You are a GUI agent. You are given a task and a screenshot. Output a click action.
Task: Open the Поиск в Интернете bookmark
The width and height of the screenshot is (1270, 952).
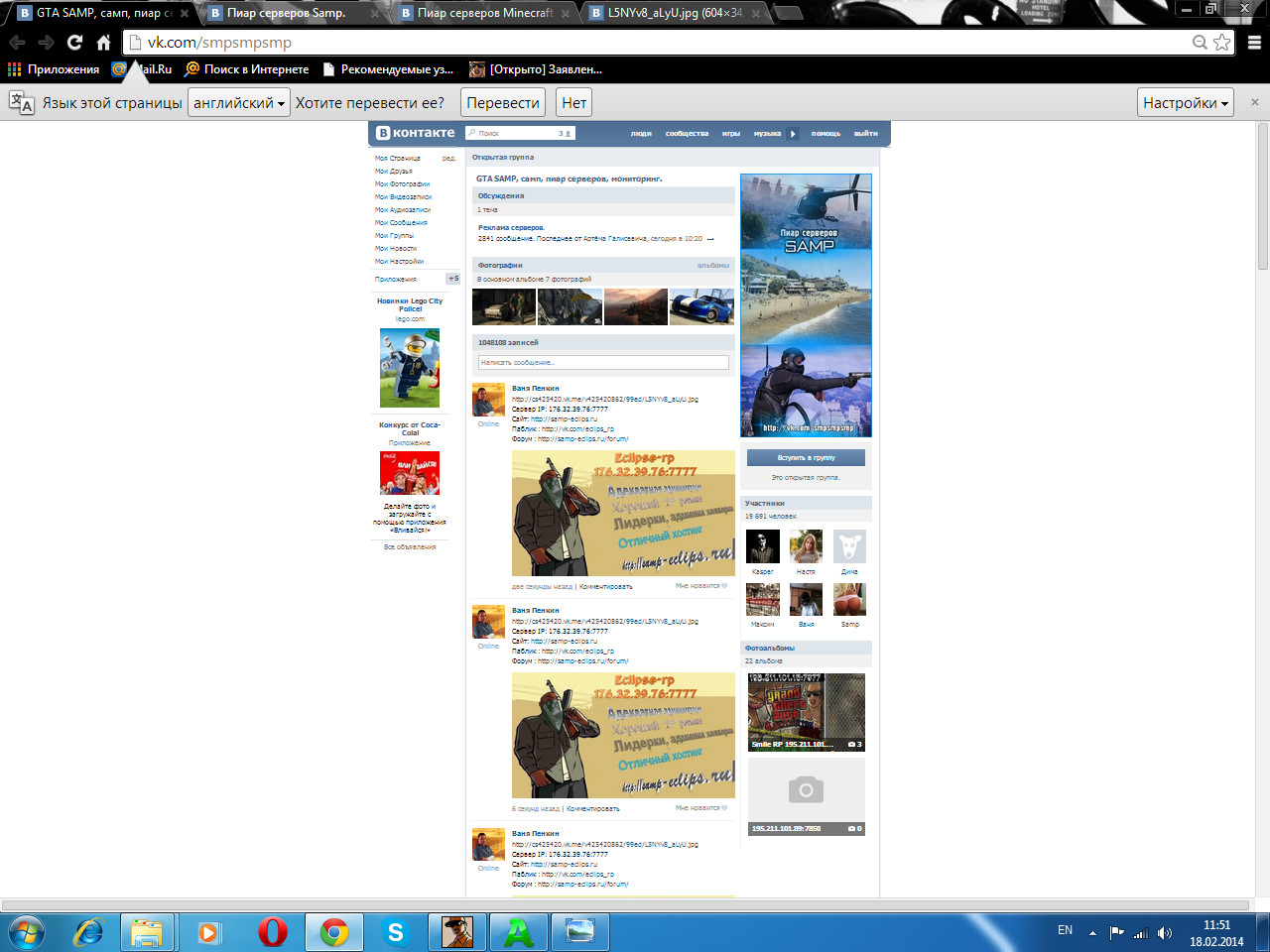coord(247,69)
